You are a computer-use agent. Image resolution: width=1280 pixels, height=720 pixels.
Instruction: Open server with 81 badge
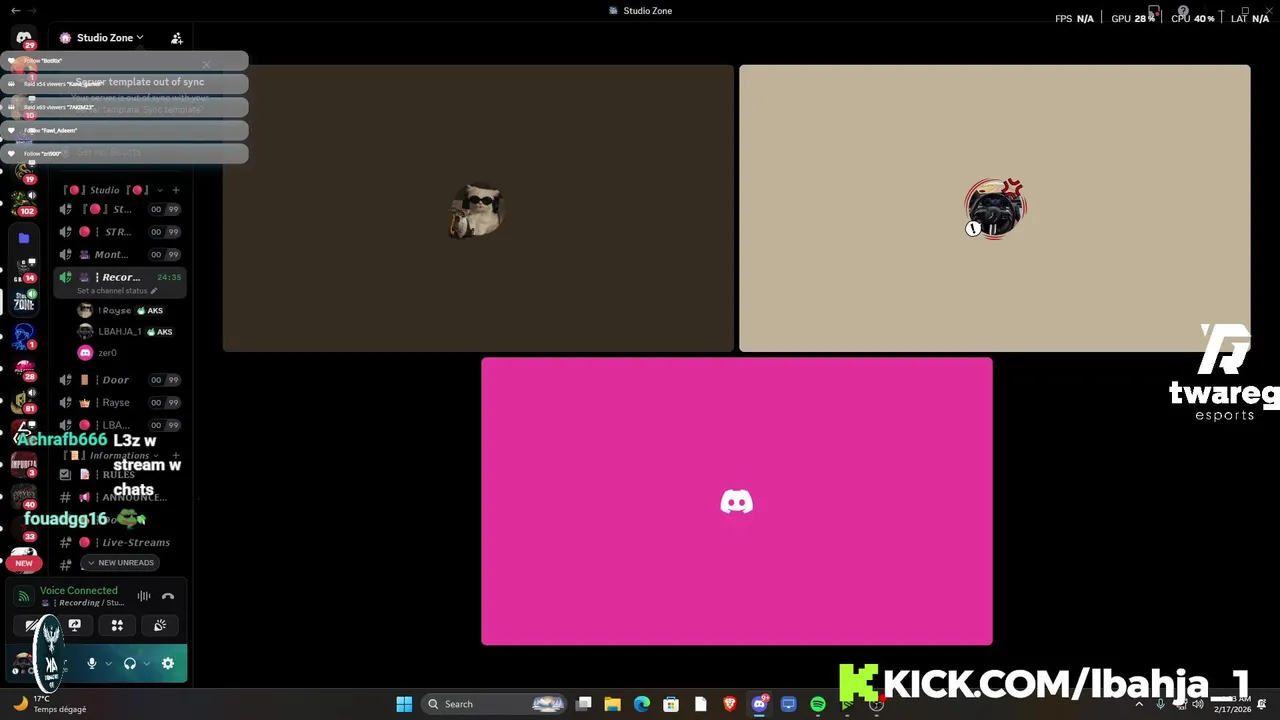click(x=24, y=401)
